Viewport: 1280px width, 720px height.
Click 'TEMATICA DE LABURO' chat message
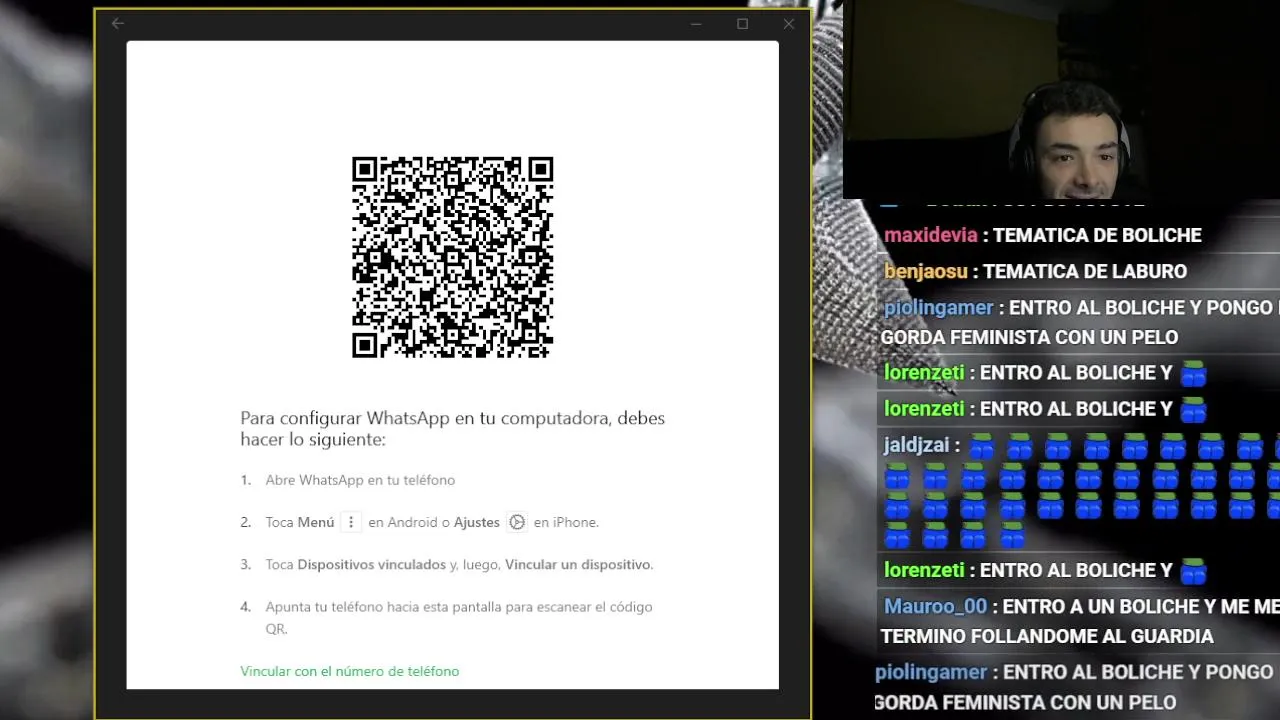point(1085,271)
